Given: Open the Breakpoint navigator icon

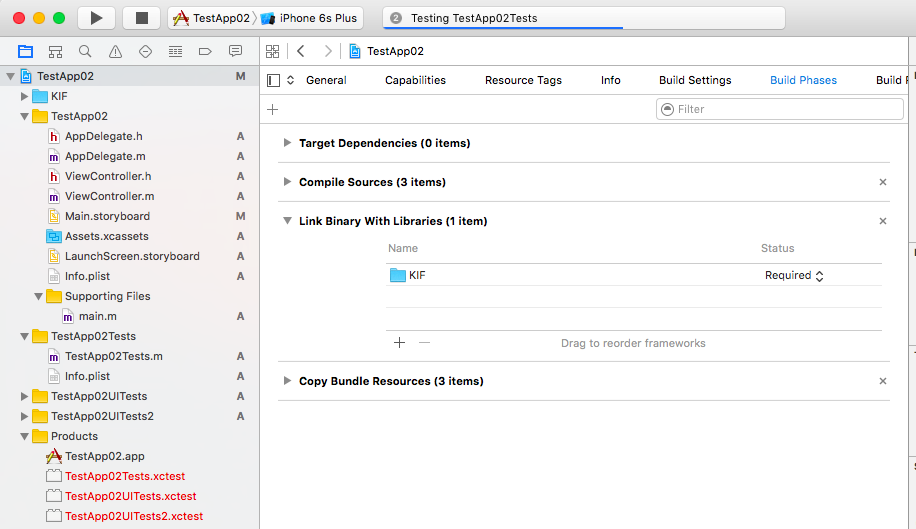Looking at the screenshot, I should pyautogui.click(x=205, y=51).
